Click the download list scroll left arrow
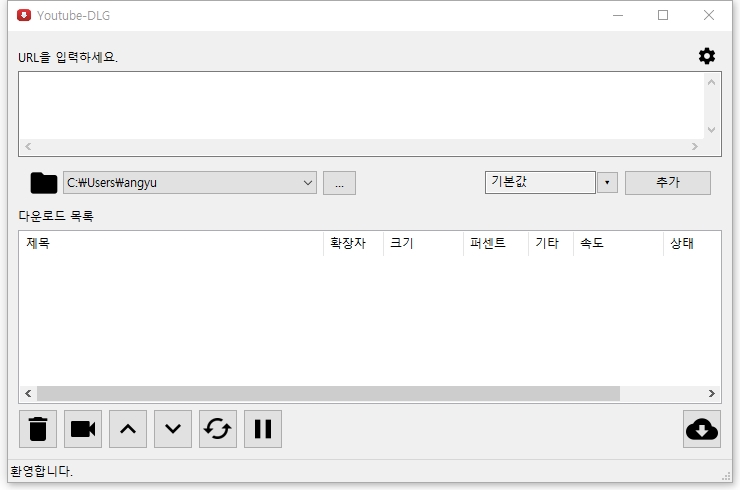Image resolution: width=740 pixels, height=490 pixels. tap(28, 393)
